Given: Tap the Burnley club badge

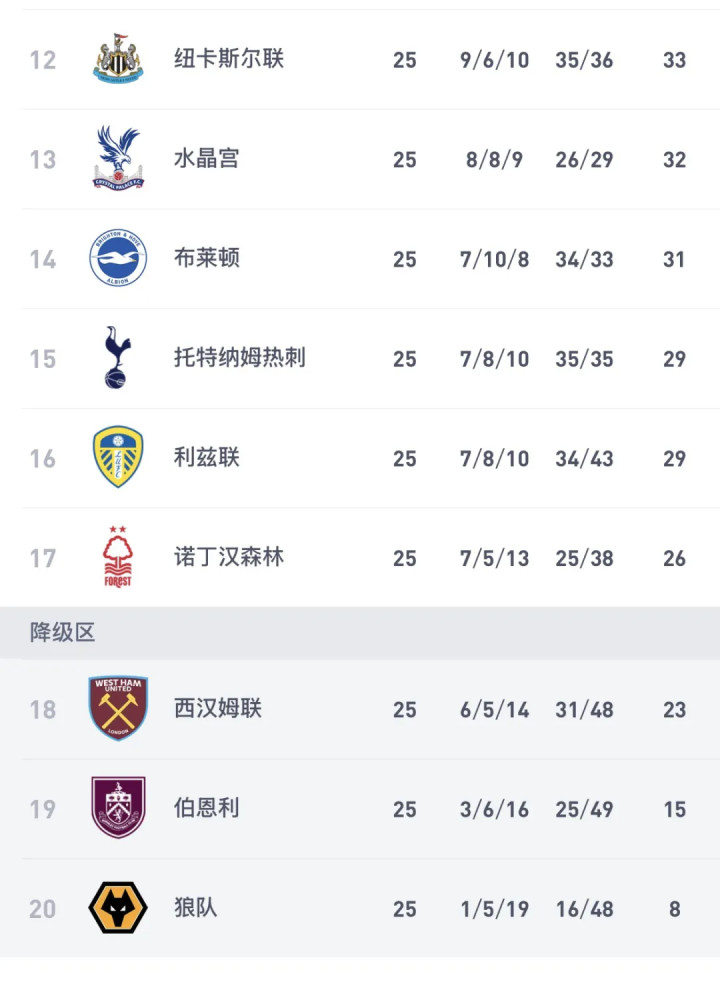Looking at the screenshot, I should coord(118,808).
